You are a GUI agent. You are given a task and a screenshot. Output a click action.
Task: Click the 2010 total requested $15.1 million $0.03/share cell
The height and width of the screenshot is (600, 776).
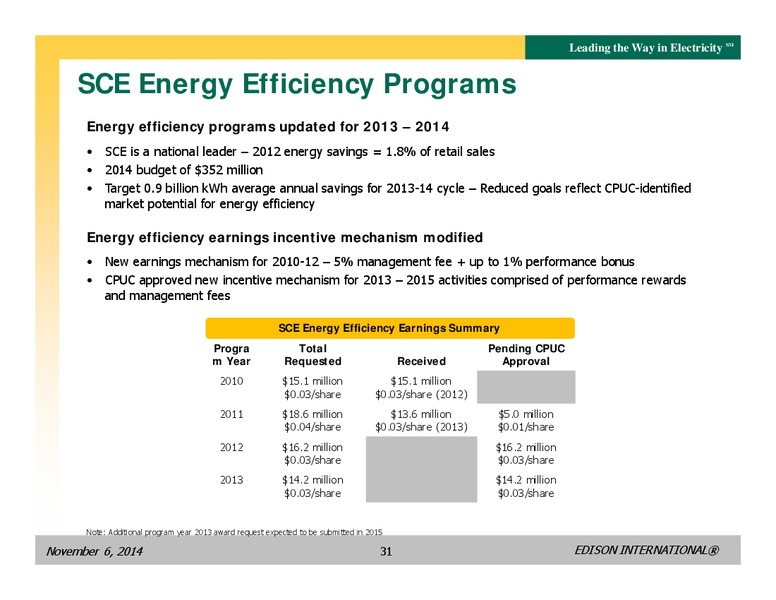click(x=312, y=388)
